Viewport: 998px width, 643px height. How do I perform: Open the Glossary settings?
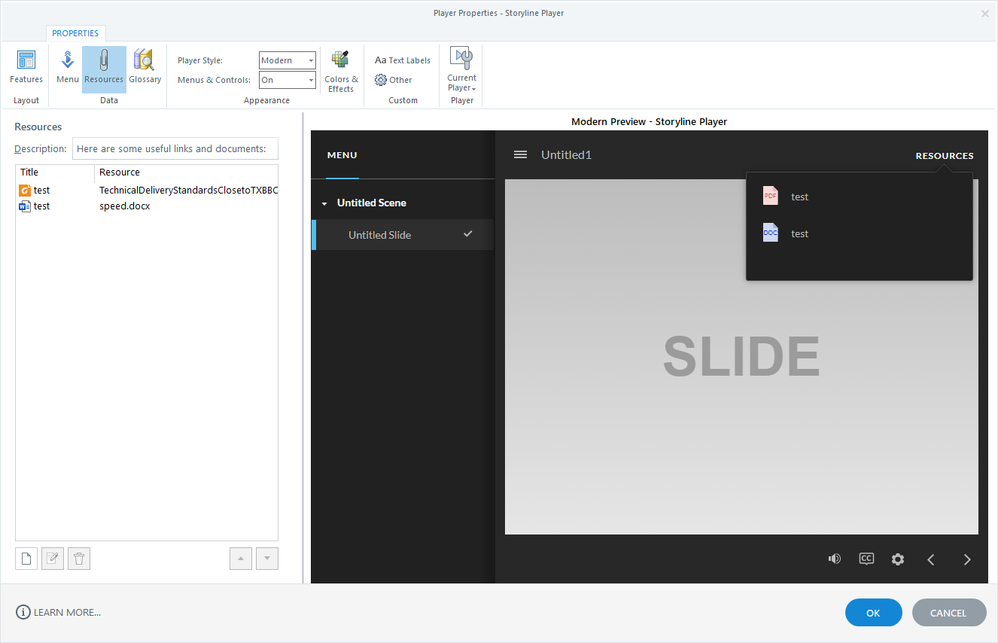click(x=144, y=67)
